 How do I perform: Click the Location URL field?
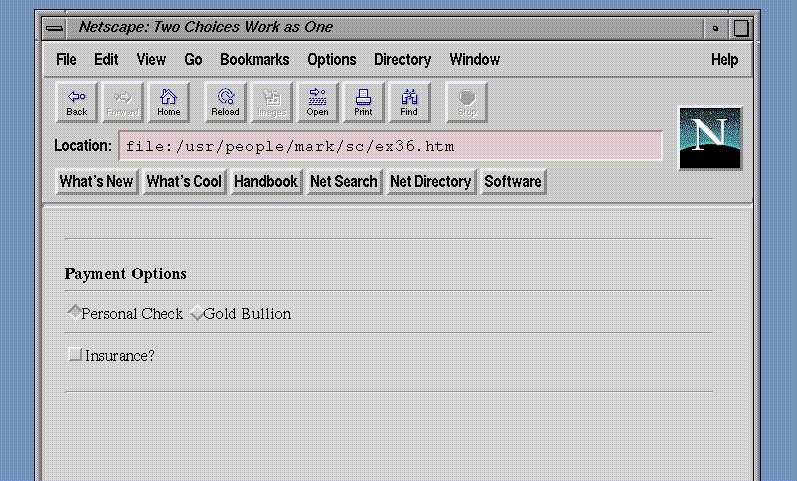tap(390, 146)
